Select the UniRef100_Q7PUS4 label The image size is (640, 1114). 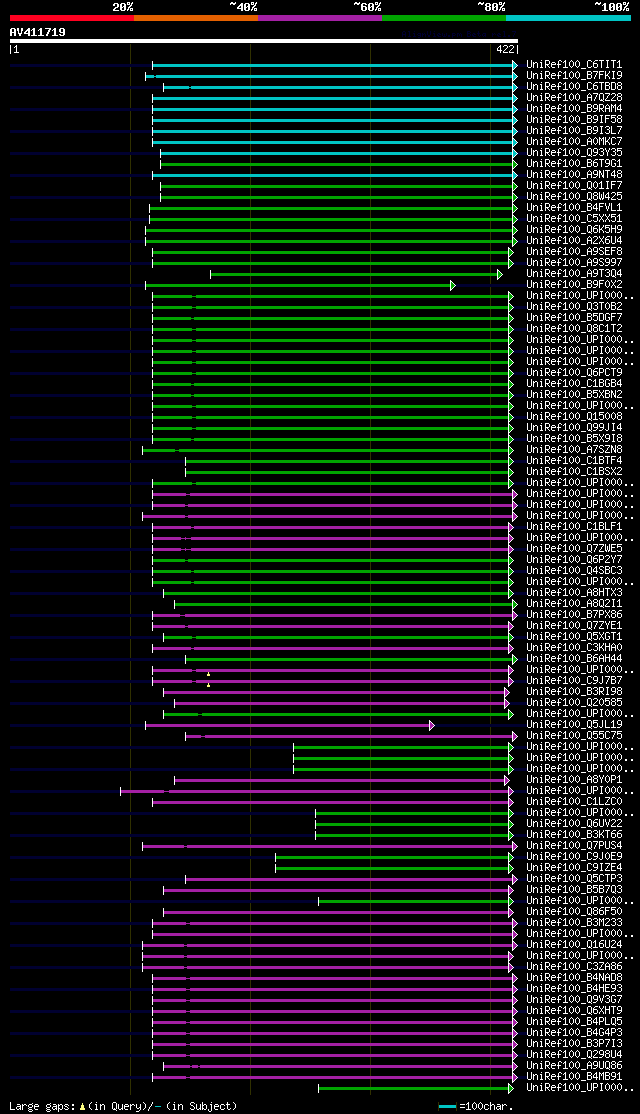[575, 846]
